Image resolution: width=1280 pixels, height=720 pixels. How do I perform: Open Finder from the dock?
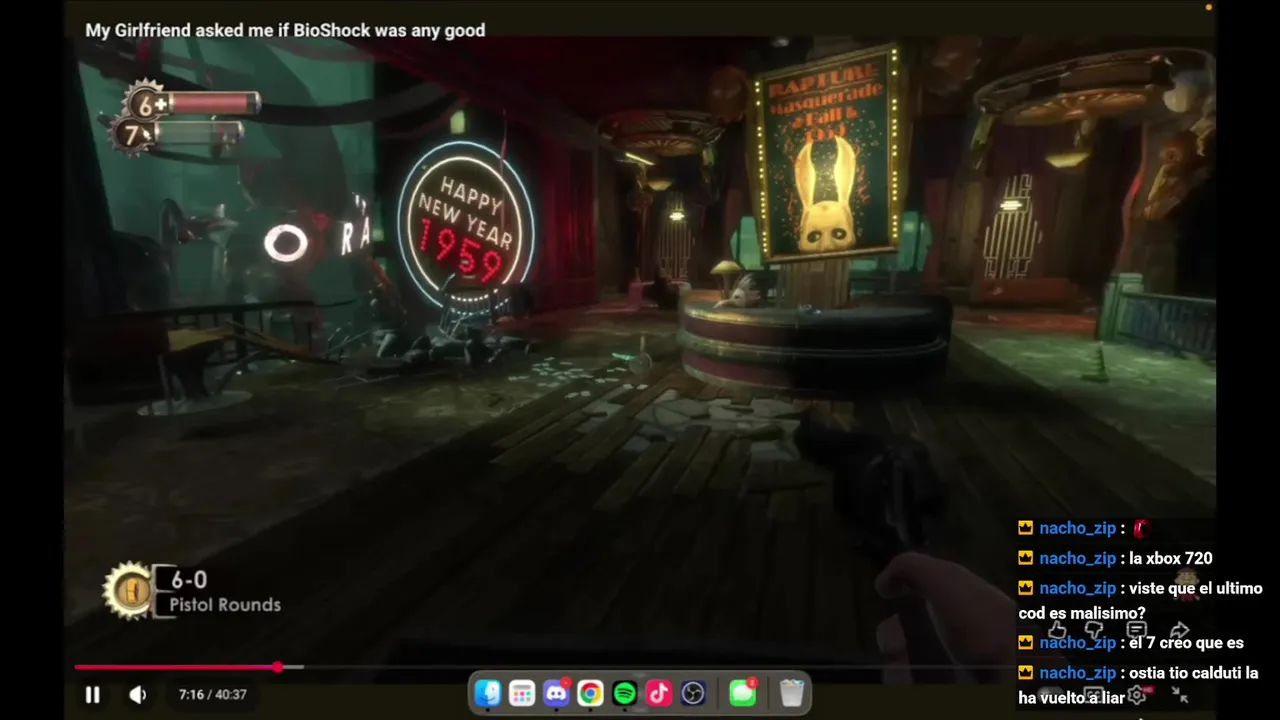point(488,693)
